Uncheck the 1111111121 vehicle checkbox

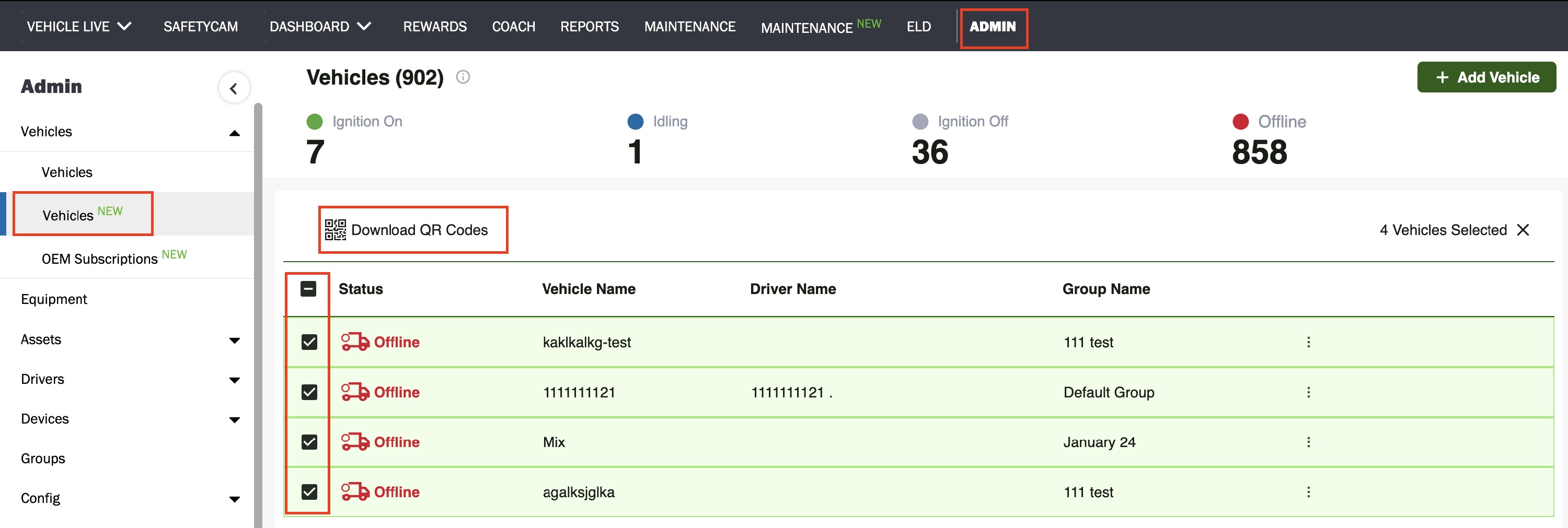[309, 392]
